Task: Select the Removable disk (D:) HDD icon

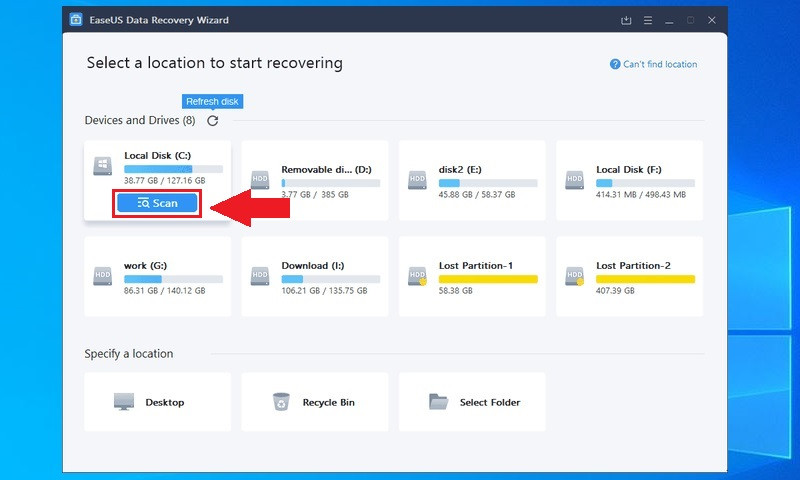Action: tap(260, 180)
